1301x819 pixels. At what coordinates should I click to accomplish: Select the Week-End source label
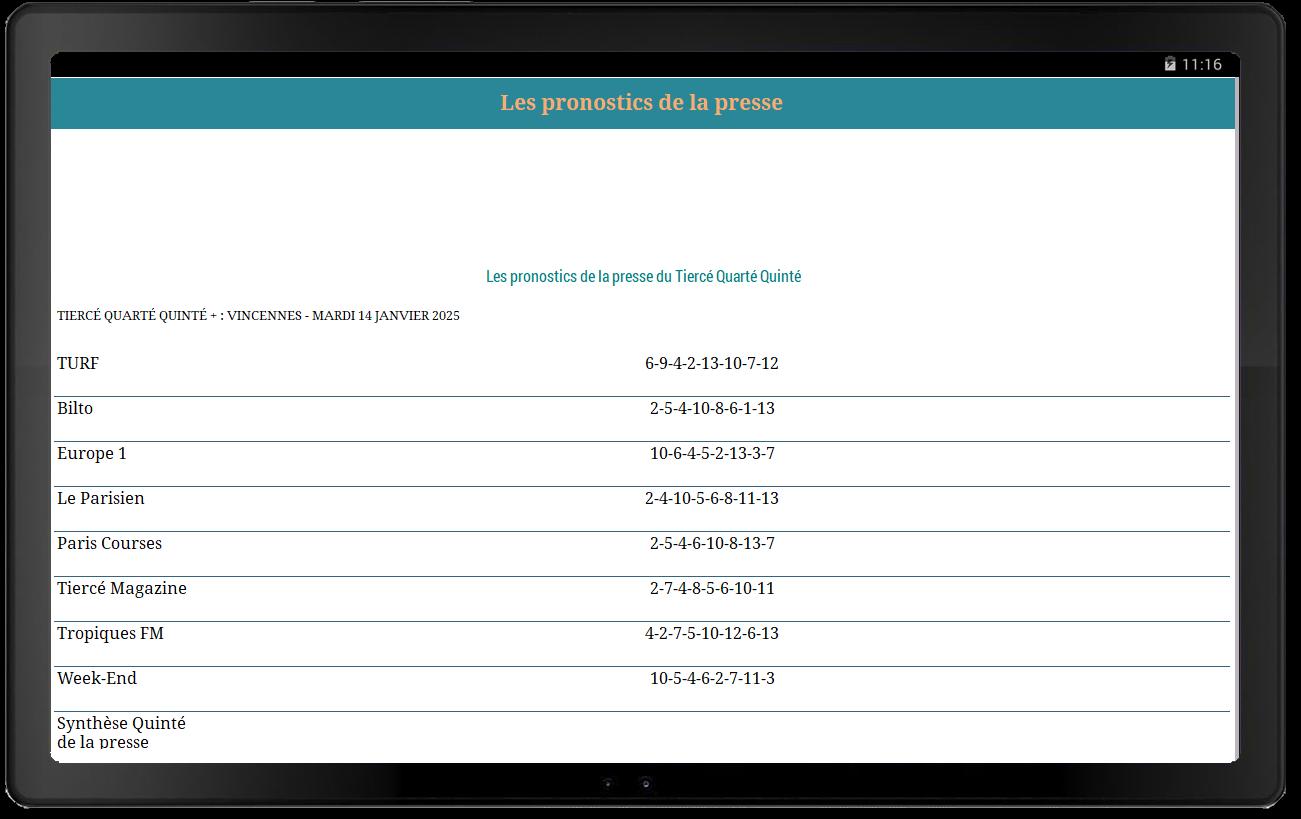[97, 678]
